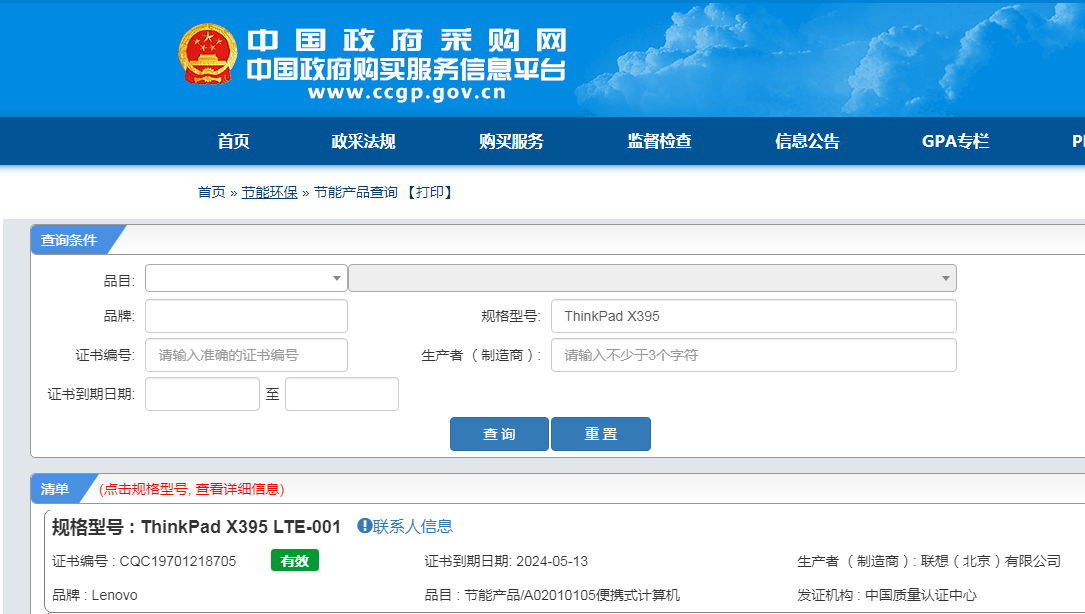Click the expiry date 2024-05-13 text
Viewport: 1085px width, 614px height.
[x=552, y=561]
